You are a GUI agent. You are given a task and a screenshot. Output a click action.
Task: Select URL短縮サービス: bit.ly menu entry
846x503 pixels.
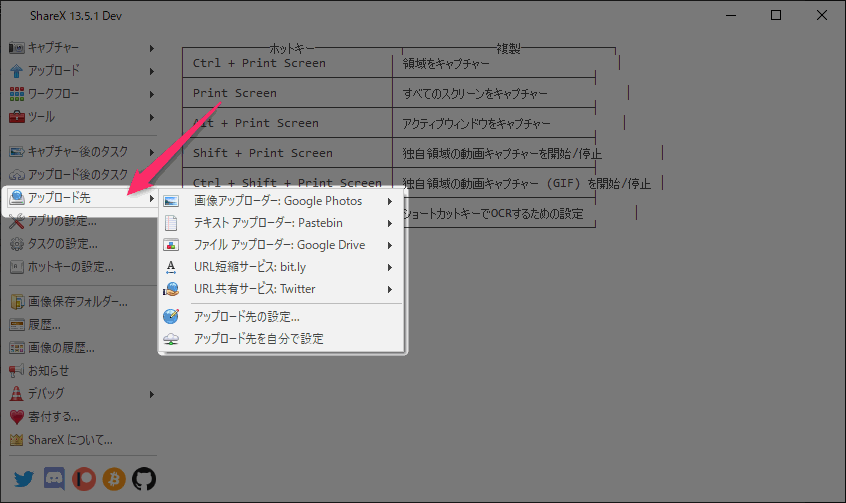(281, 267)
